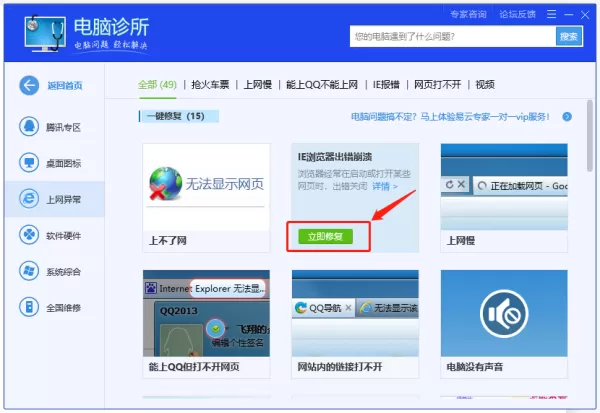600x413 pixels.
Task: Click the round arrow icon after vip服务 link
Action: click(x=567, y=117)
